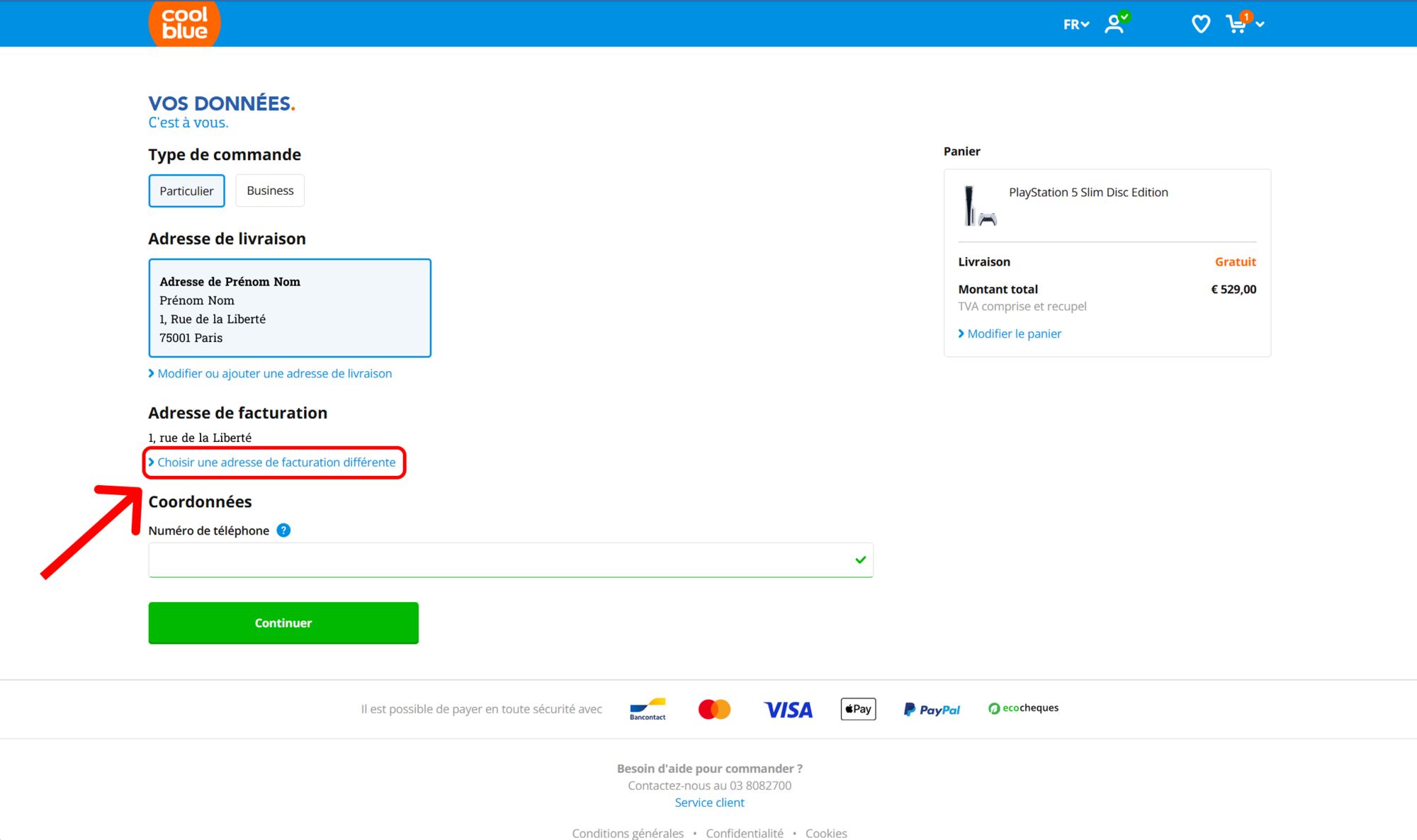Select the Particulier order type

tap(186, 191)
